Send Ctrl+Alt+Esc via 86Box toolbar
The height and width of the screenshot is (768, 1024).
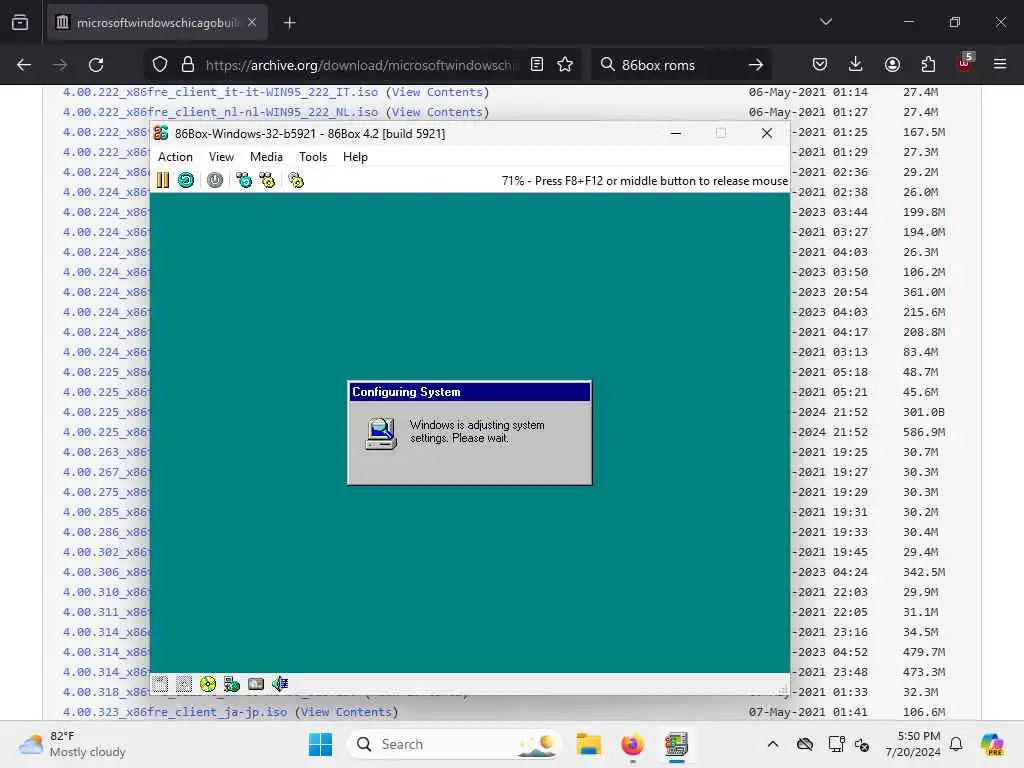pos(267,180)
